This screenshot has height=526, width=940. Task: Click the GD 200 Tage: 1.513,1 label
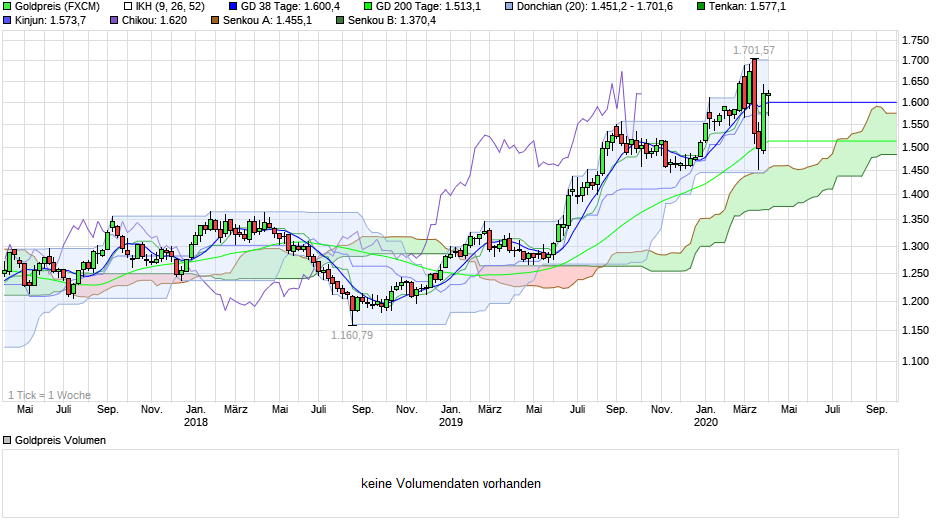pyautogui.click(x=428, y=7)
